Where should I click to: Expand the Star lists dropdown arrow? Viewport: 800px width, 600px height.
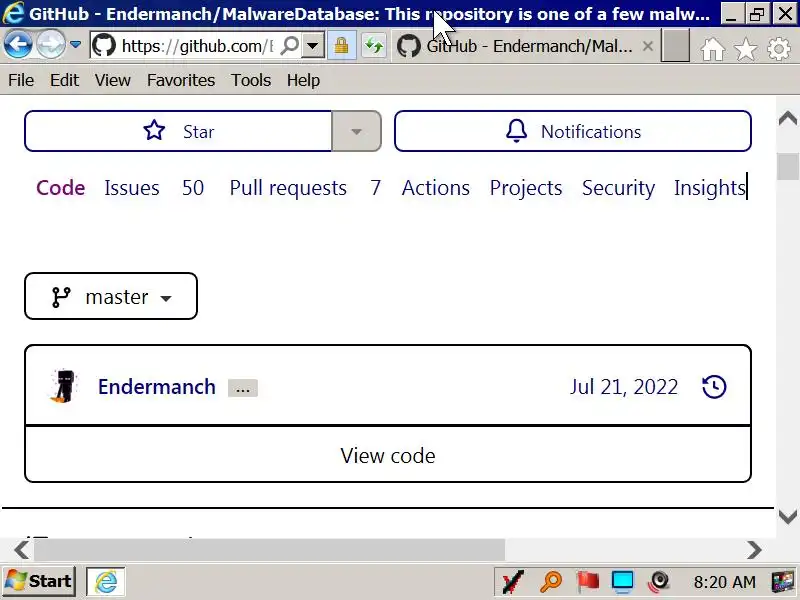pyautogui.click(x=357, y=131)
